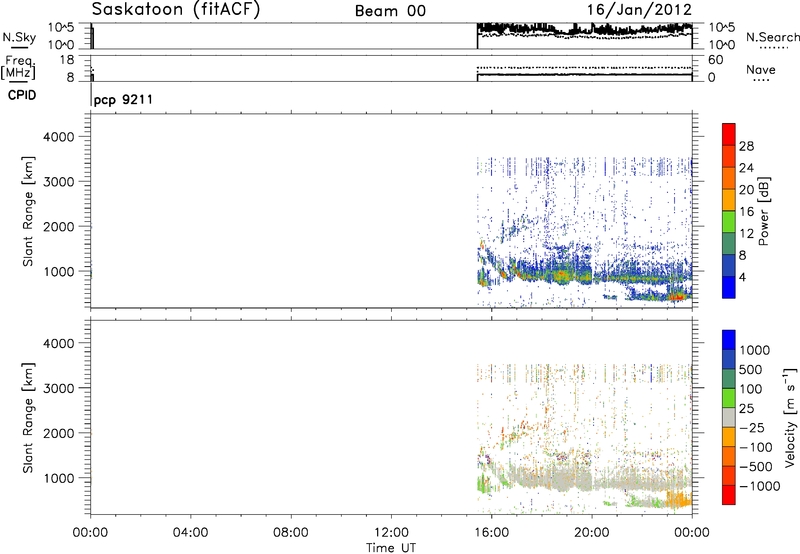The image size is (800, 554).
Task: Click the 28 tick on power colorbar
Action: (x=746, y=146)
